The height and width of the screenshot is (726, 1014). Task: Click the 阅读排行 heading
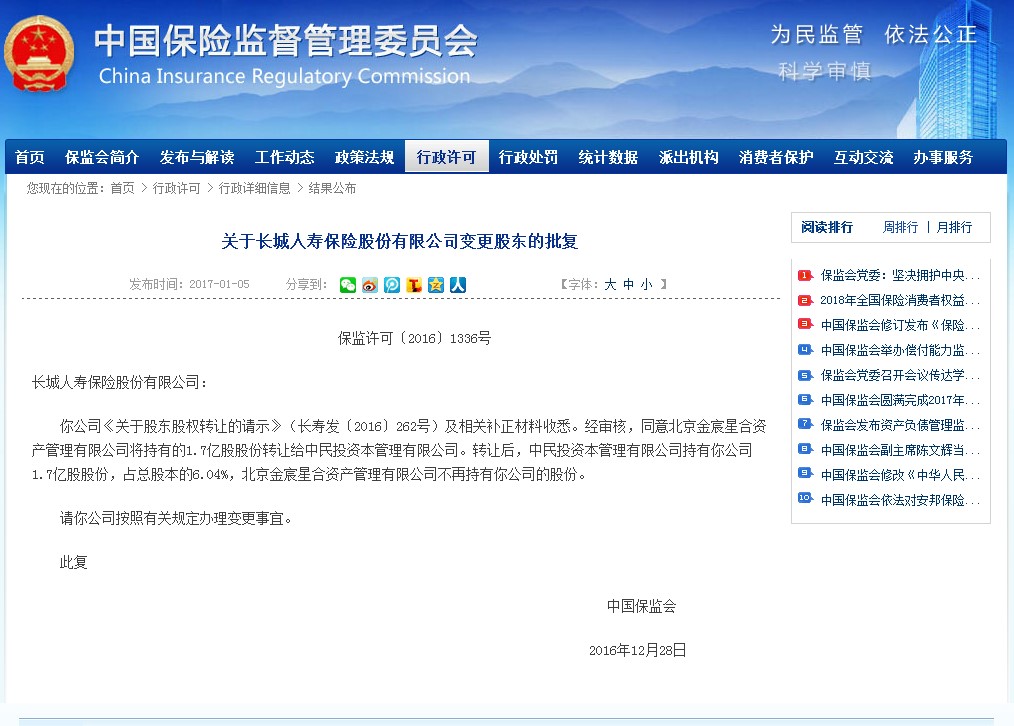pyautogui.click(x=826, y=228)
